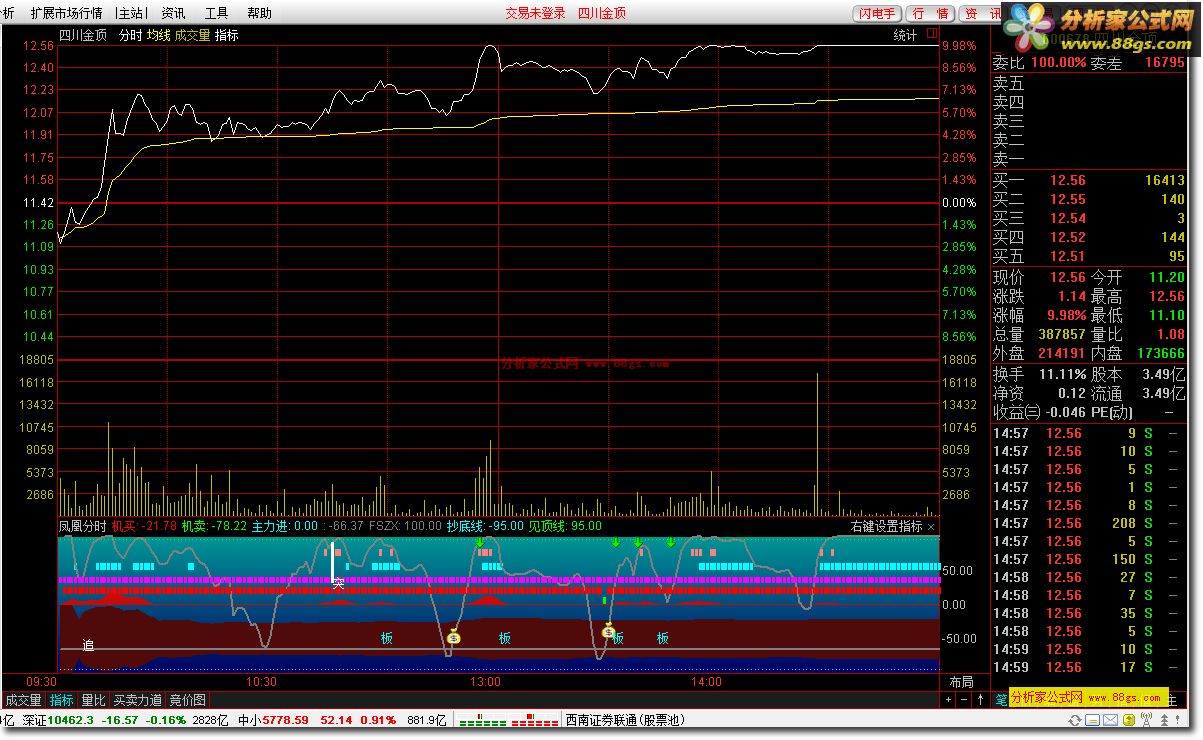Viewport: 1203px width, 740px height.
Task: Click 西南证券联通(股票池) server label
Action: coord(625,719)
